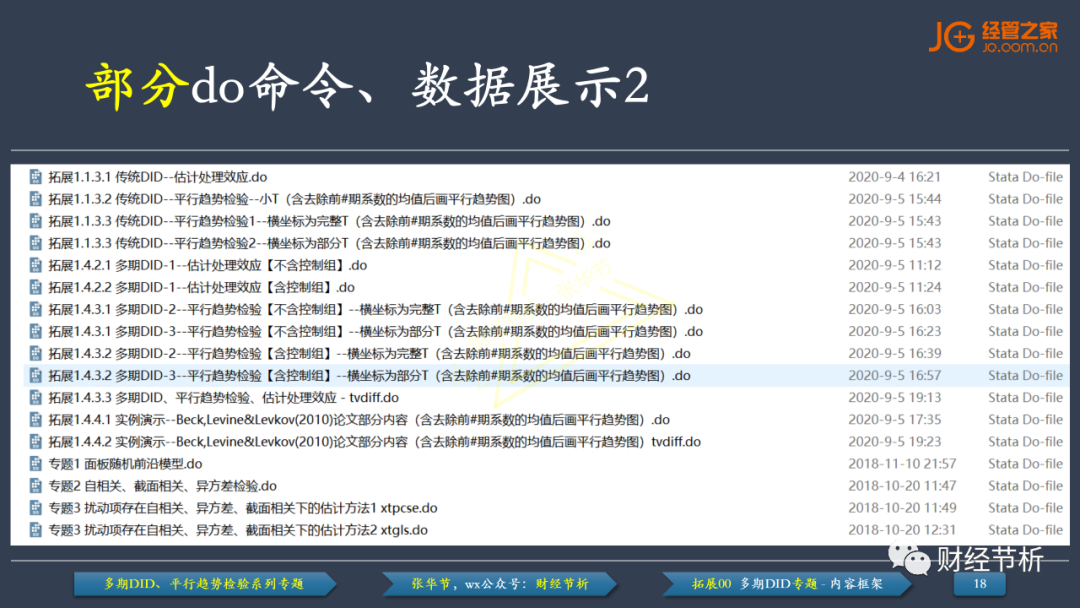
Task: Click the do-file icon beside 拓展1.1.3.2 小T
Action: tap(36, 199)
